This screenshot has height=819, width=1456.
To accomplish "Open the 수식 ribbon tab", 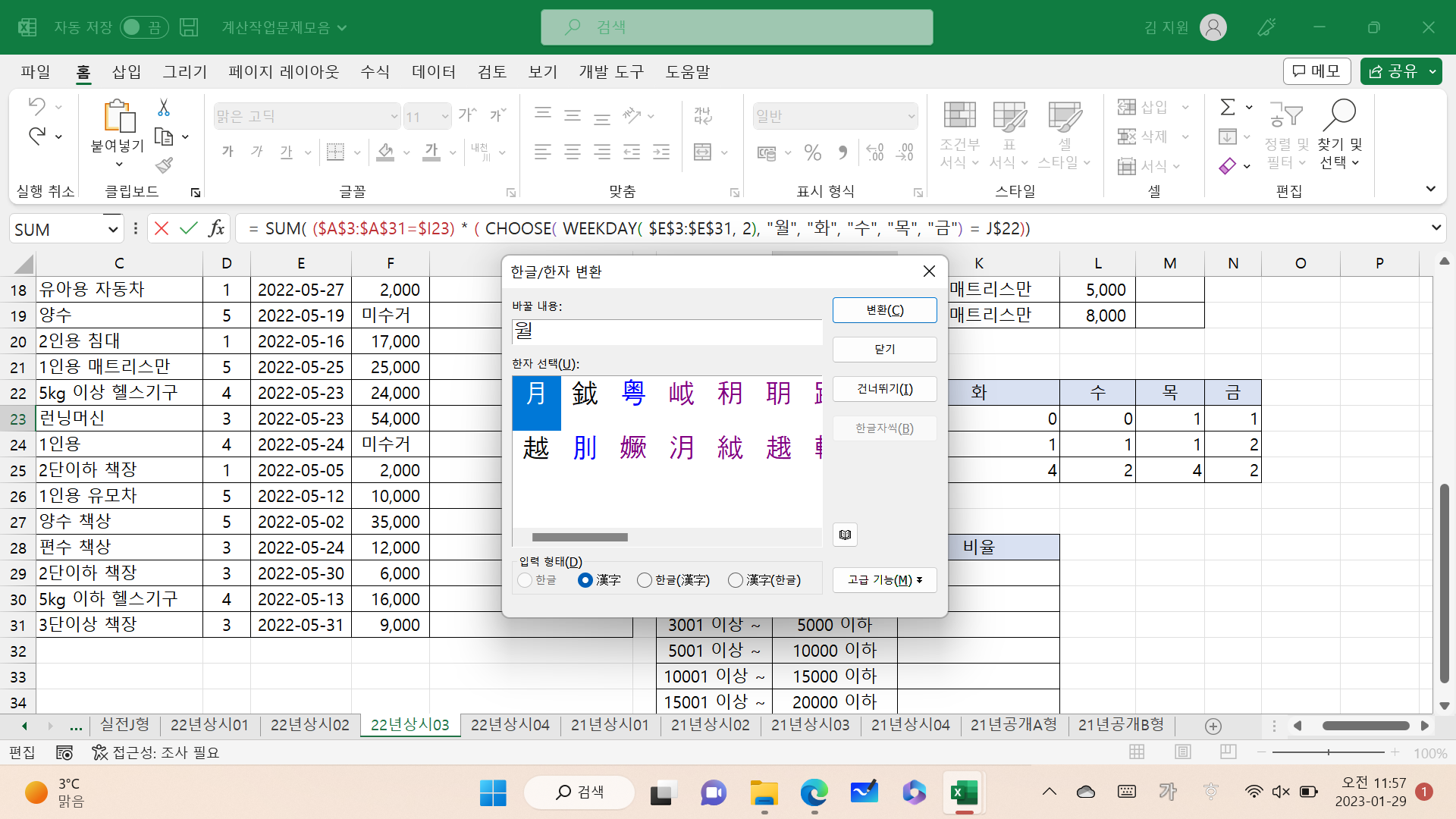I will point(375,72).
